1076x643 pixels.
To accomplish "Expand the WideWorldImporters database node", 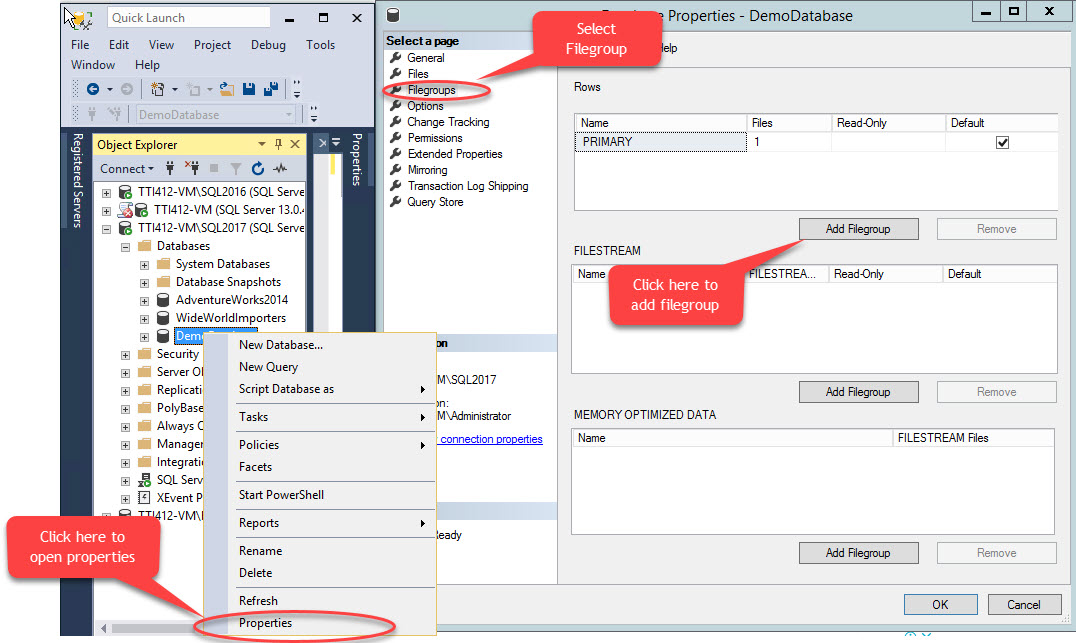I will 144,319.
